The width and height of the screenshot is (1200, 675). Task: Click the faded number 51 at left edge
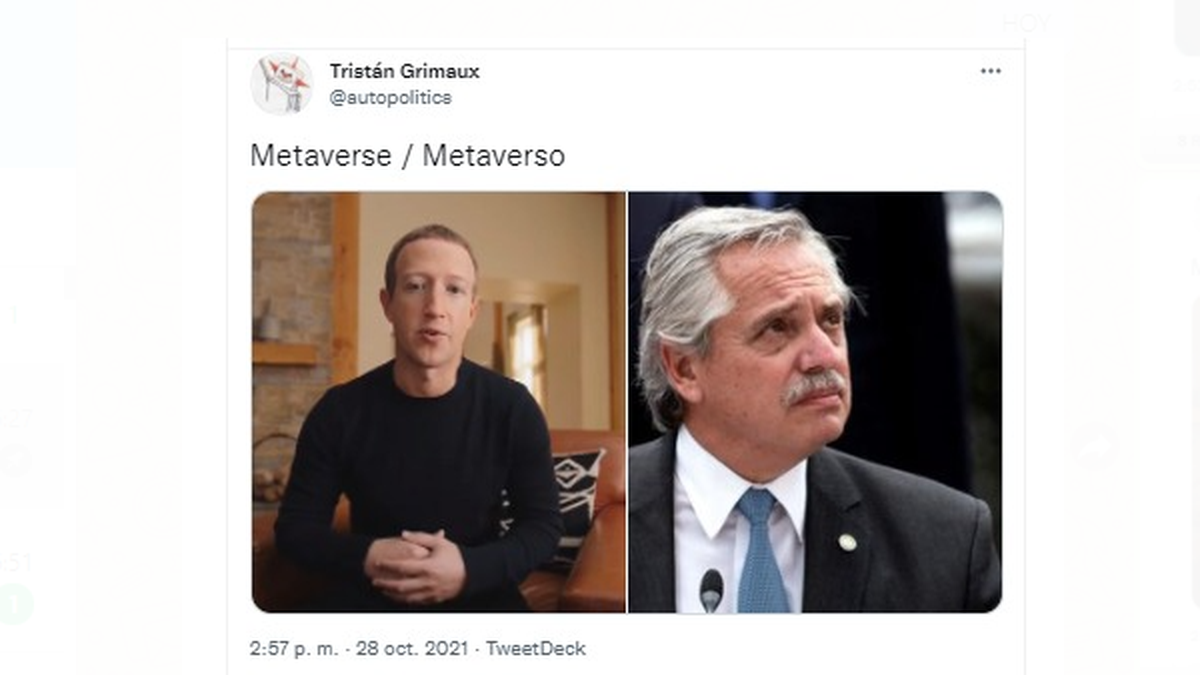[x=16, y=563]
